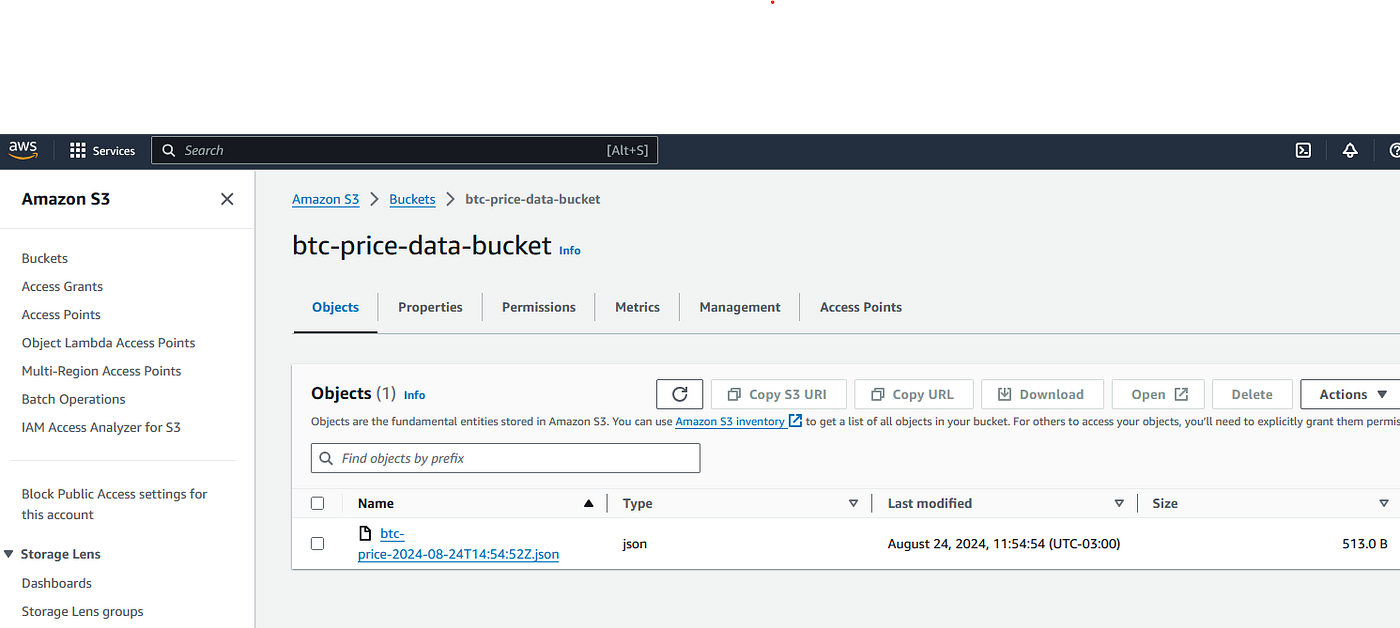Close the Amazon S3 side panel

(x=227, y=199)
